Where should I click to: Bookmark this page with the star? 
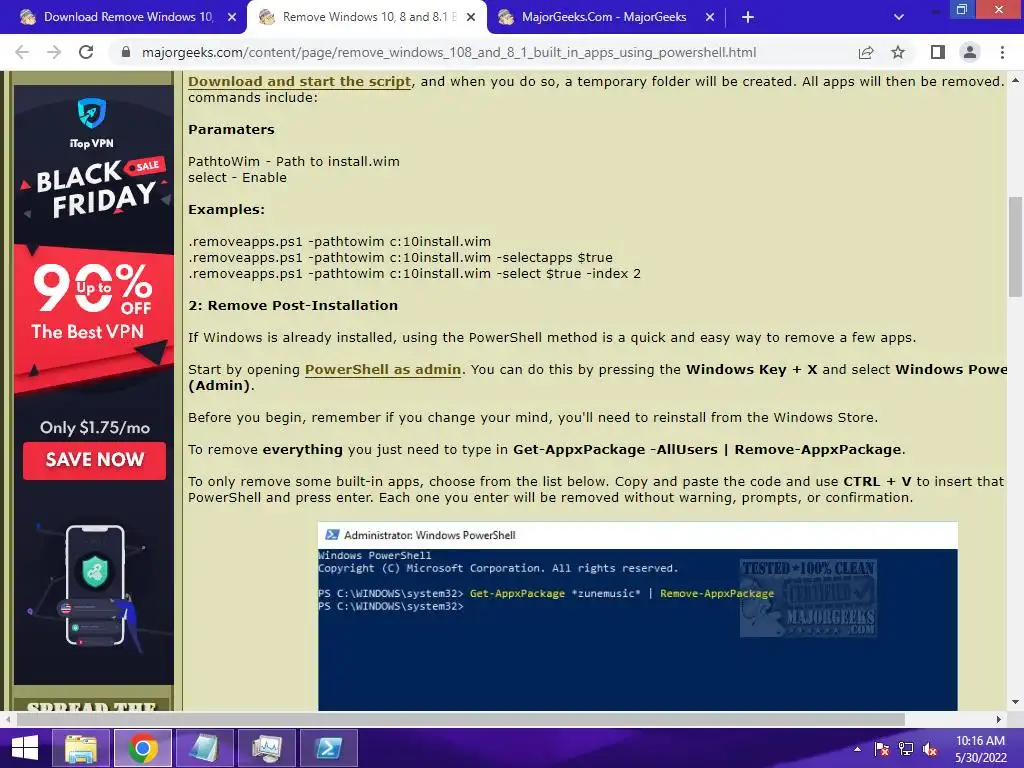click(898, 52)
